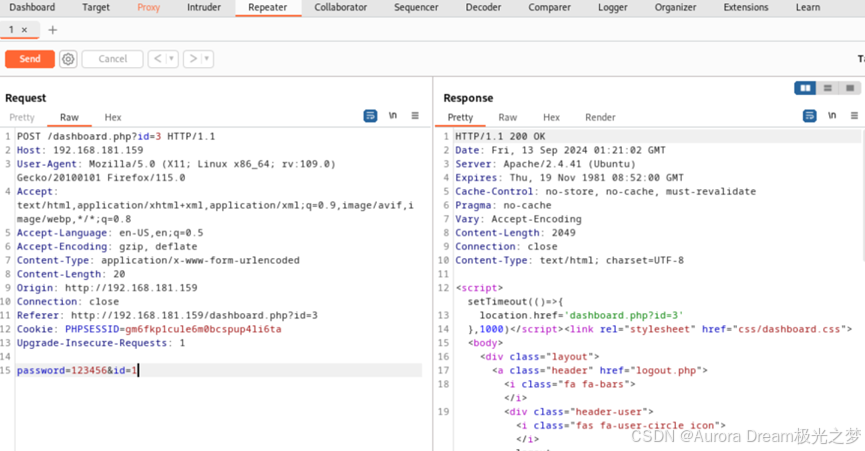Select Request Raw view

[70, 117]
